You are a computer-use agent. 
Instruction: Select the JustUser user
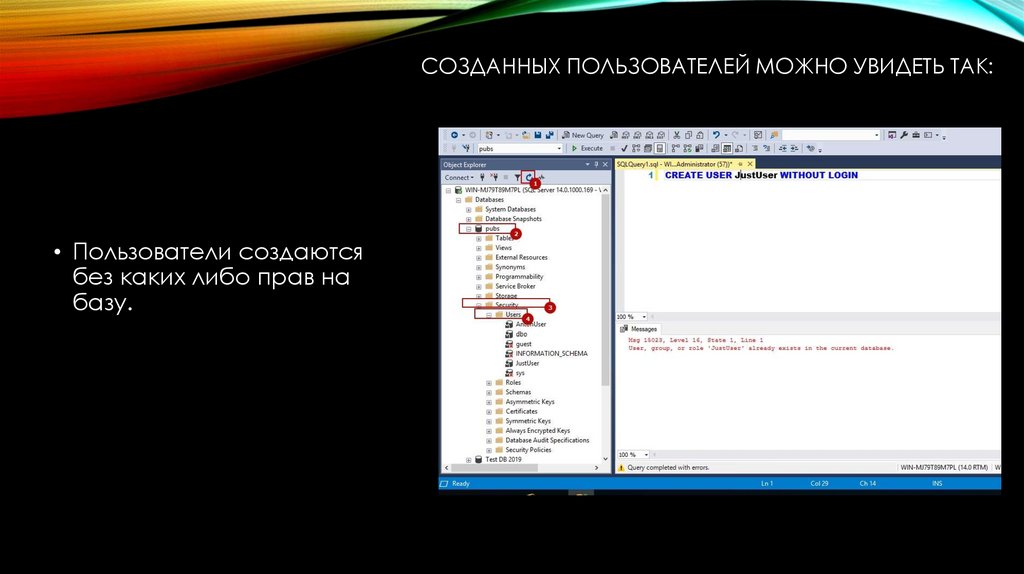tap(527, 363)
